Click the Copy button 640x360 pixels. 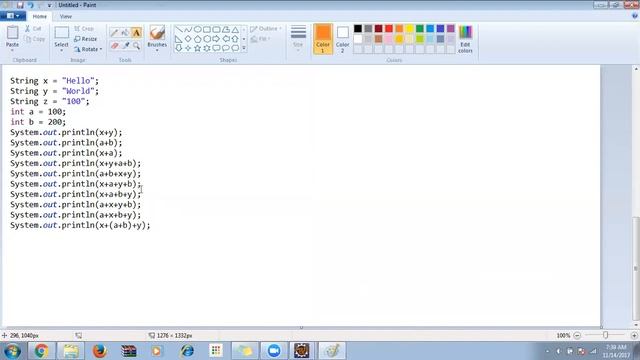(x=35, y=39)
